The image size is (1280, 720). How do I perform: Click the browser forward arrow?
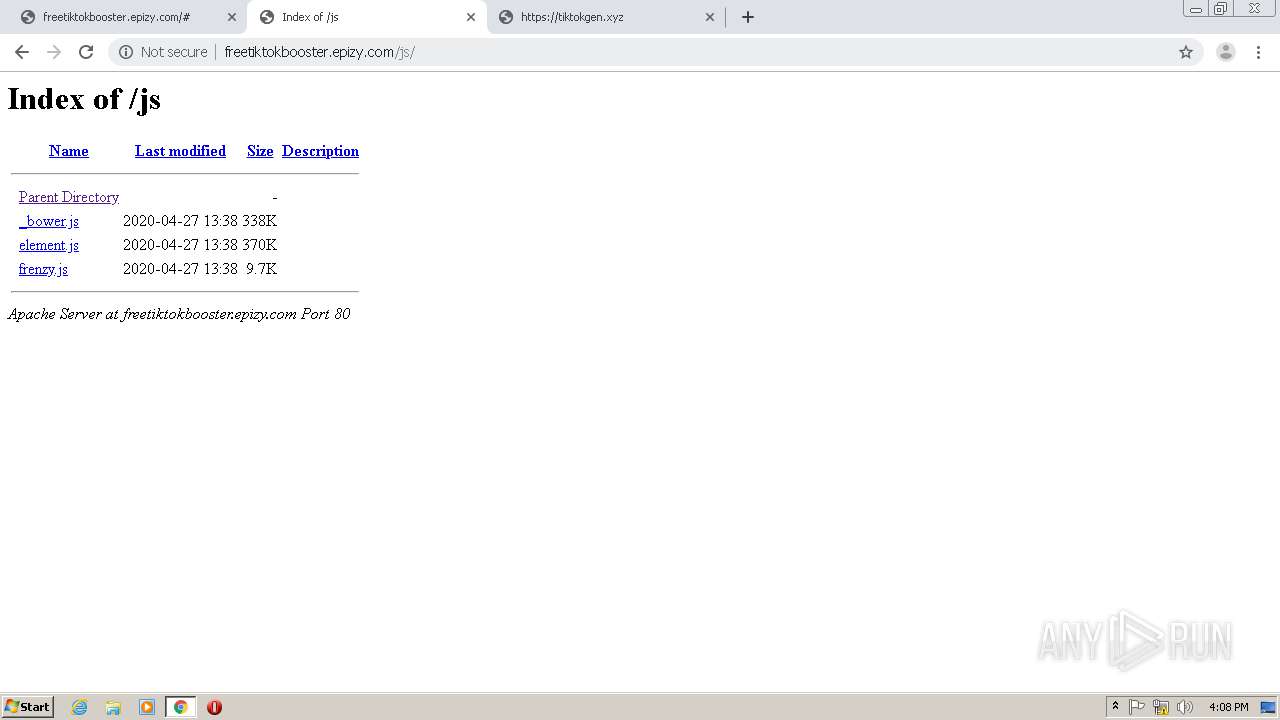54,52
